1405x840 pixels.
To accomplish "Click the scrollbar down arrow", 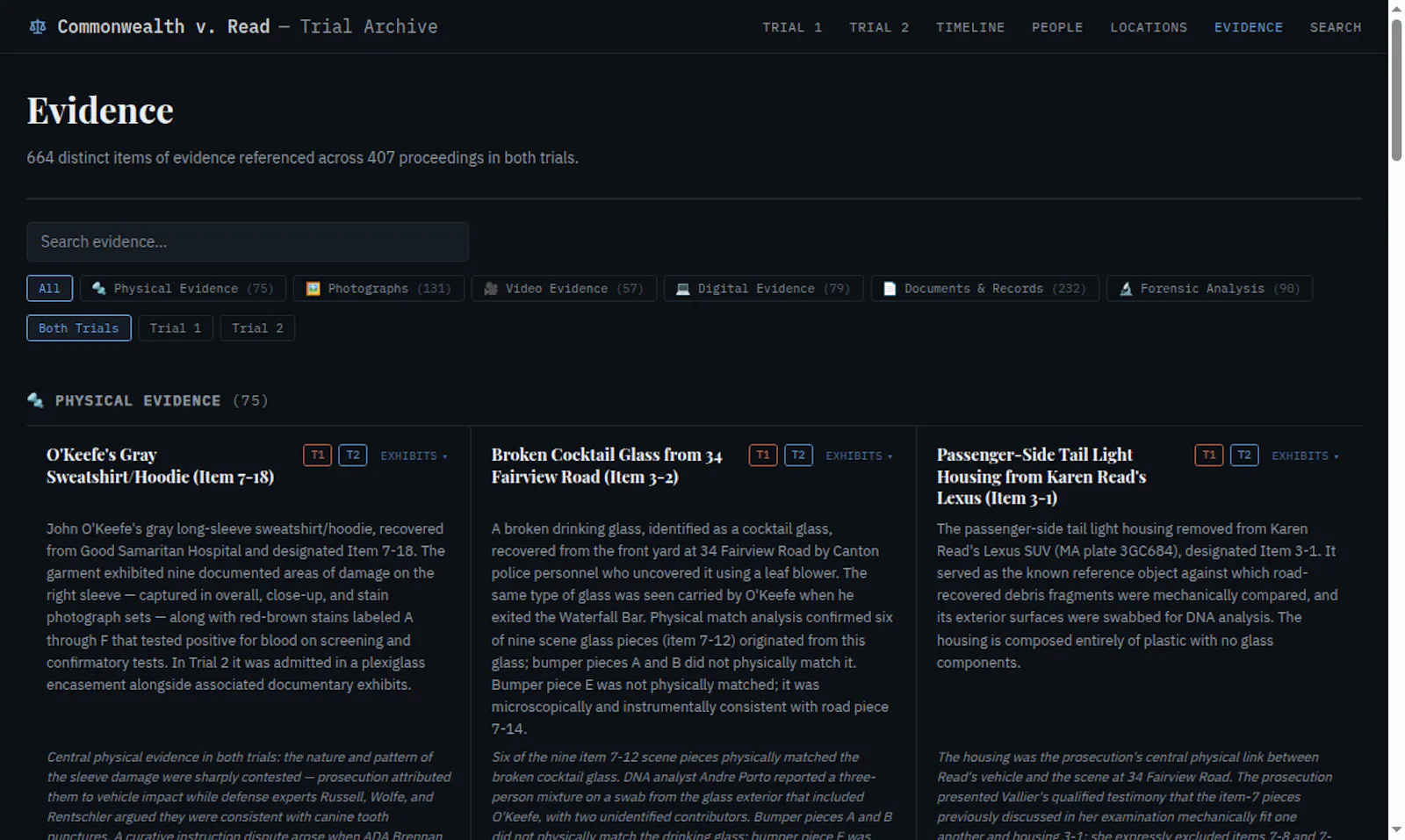I will point(1396,829).
